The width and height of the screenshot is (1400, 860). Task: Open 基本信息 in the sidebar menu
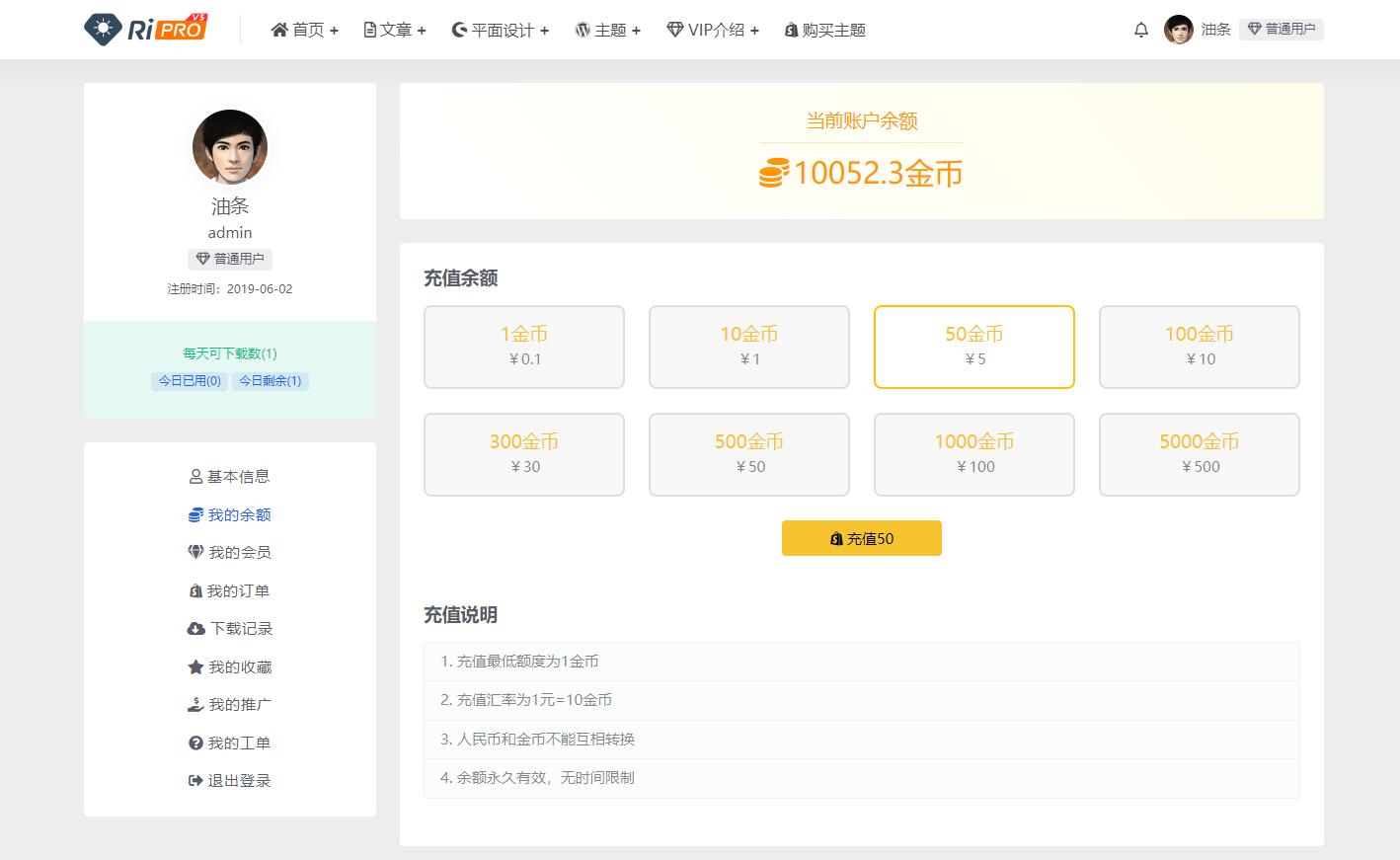(x=229, y=476)
